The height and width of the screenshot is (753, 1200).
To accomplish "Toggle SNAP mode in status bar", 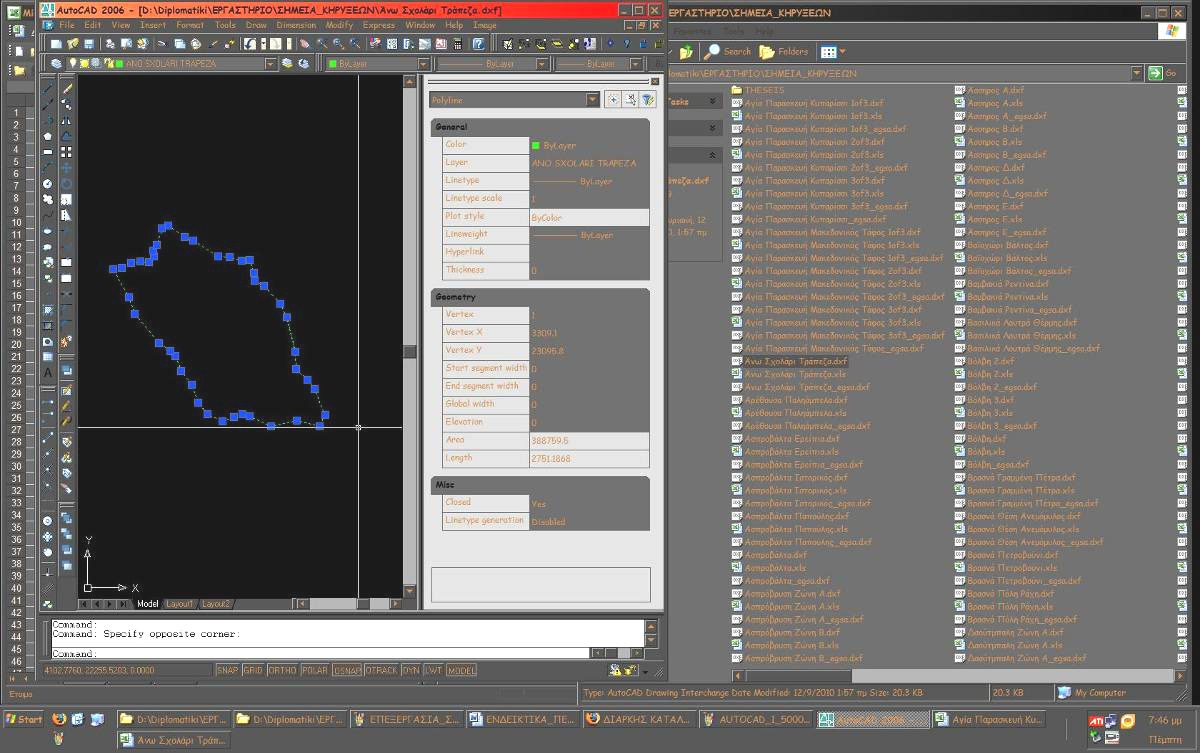I will (227, 671).
